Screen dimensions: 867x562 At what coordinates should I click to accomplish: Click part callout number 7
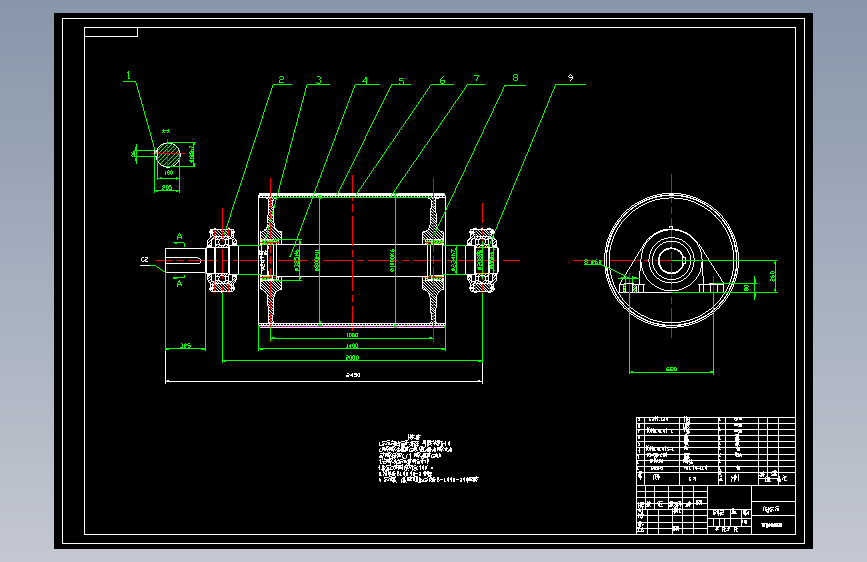pos(477,79)
